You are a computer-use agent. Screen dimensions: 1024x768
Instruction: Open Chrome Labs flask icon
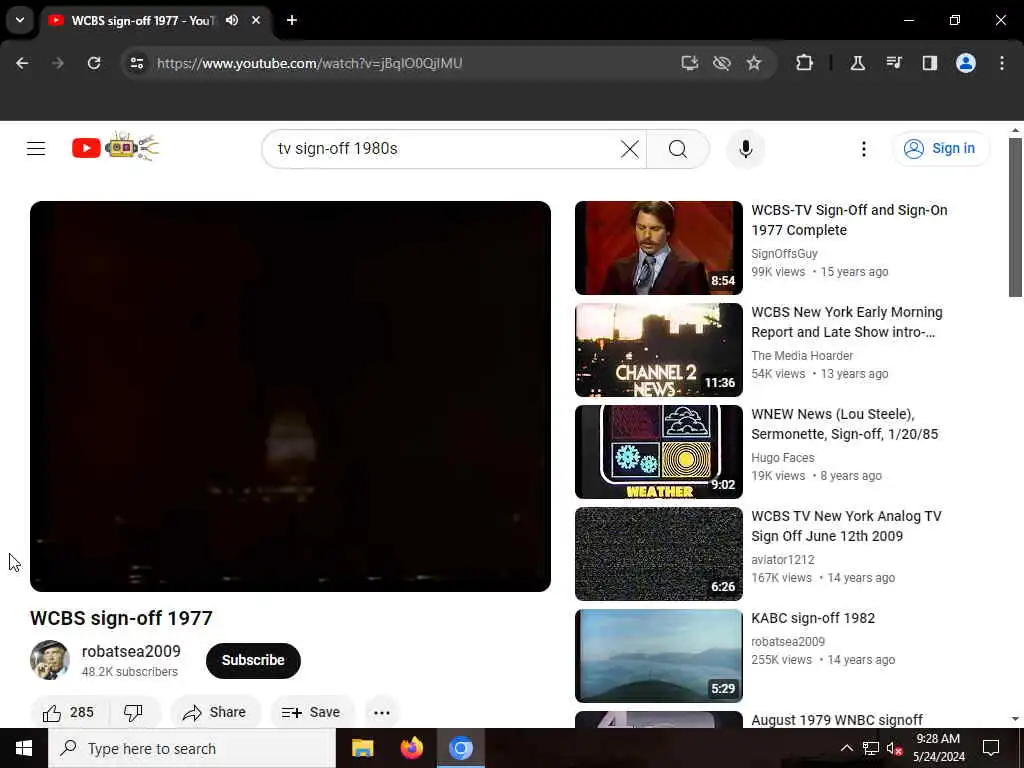point(857,63)
